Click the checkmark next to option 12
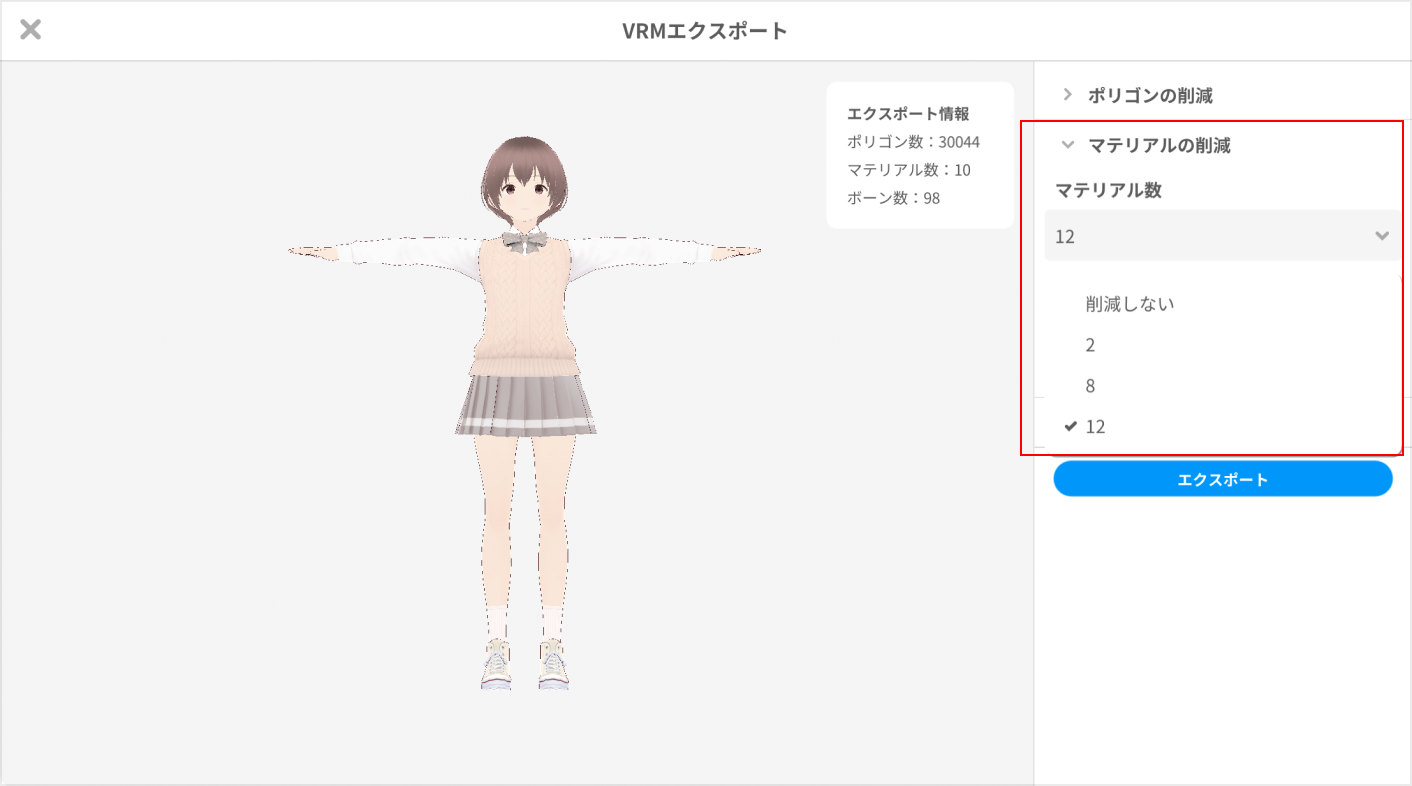Viewport: 1412px width, 786px height. (x=1071, y=426)
